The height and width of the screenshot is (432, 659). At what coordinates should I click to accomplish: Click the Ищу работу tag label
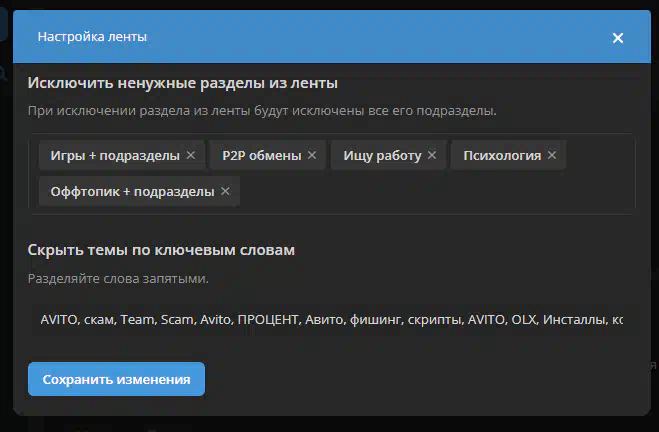tap(382, 155)
